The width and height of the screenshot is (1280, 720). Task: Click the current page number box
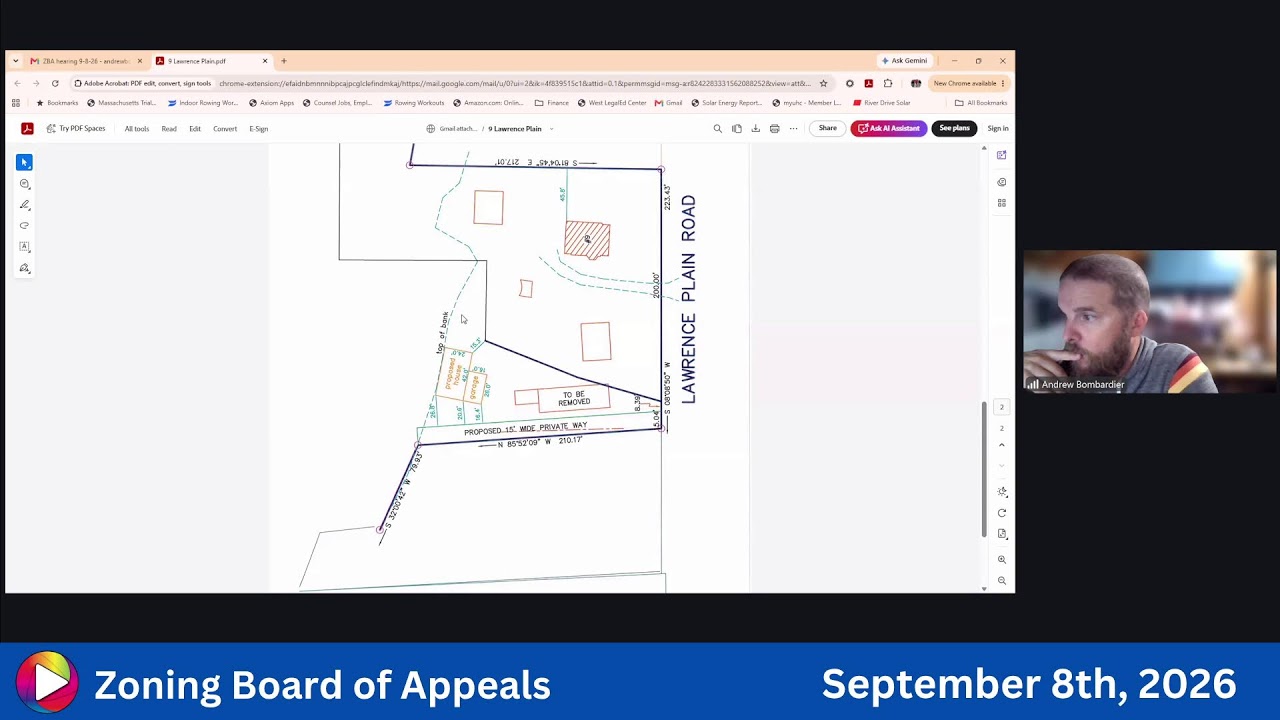coord(1002,407)
